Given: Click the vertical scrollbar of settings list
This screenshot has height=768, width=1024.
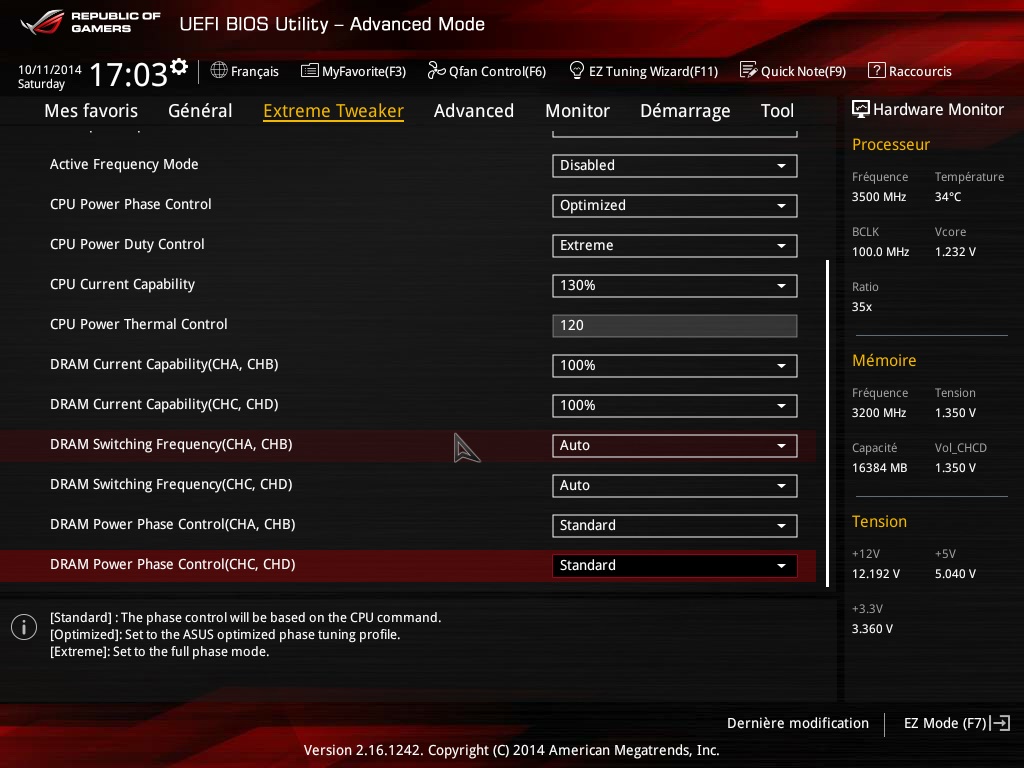Looking at the screenshot, I should coord(827,422).
